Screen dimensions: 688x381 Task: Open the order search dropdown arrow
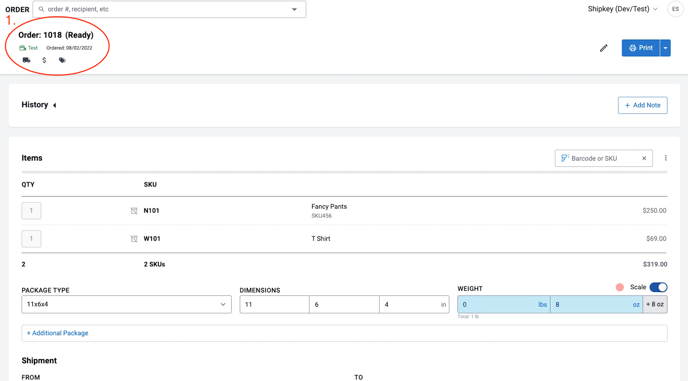point(294,9)
